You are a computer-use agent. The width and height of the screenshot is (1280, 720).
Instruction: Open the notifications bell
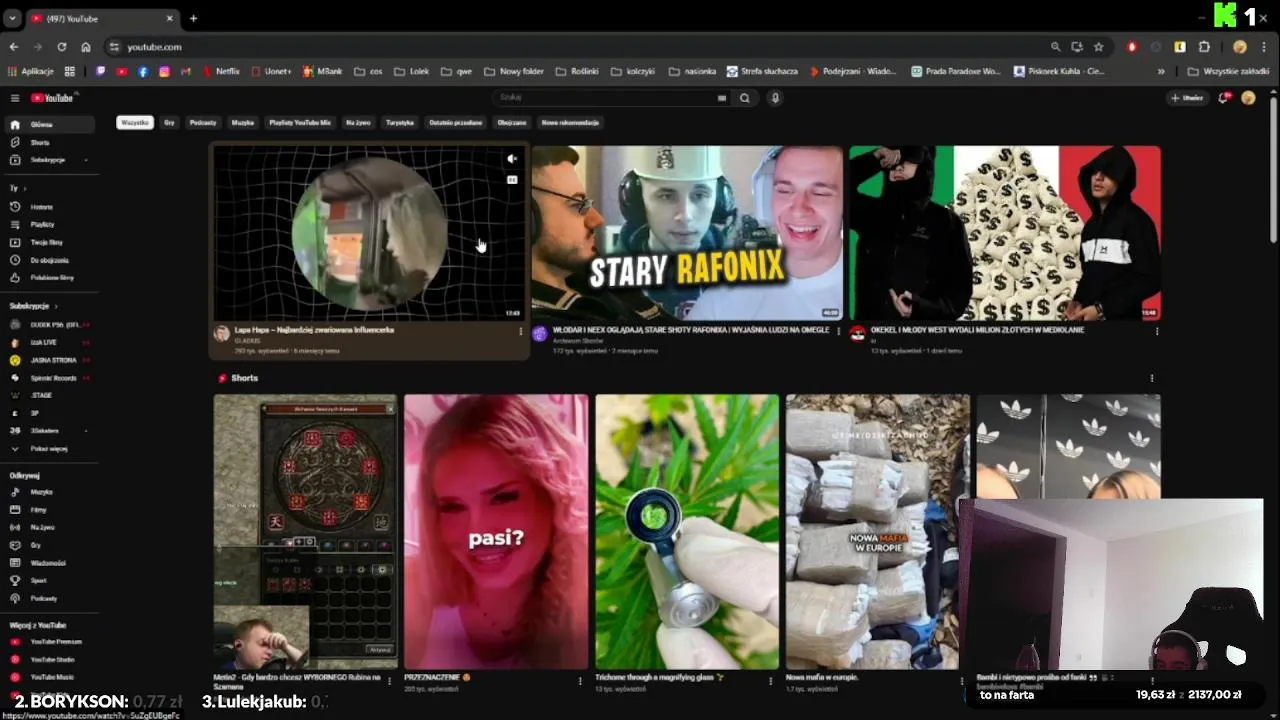[x=1223, y=98]
